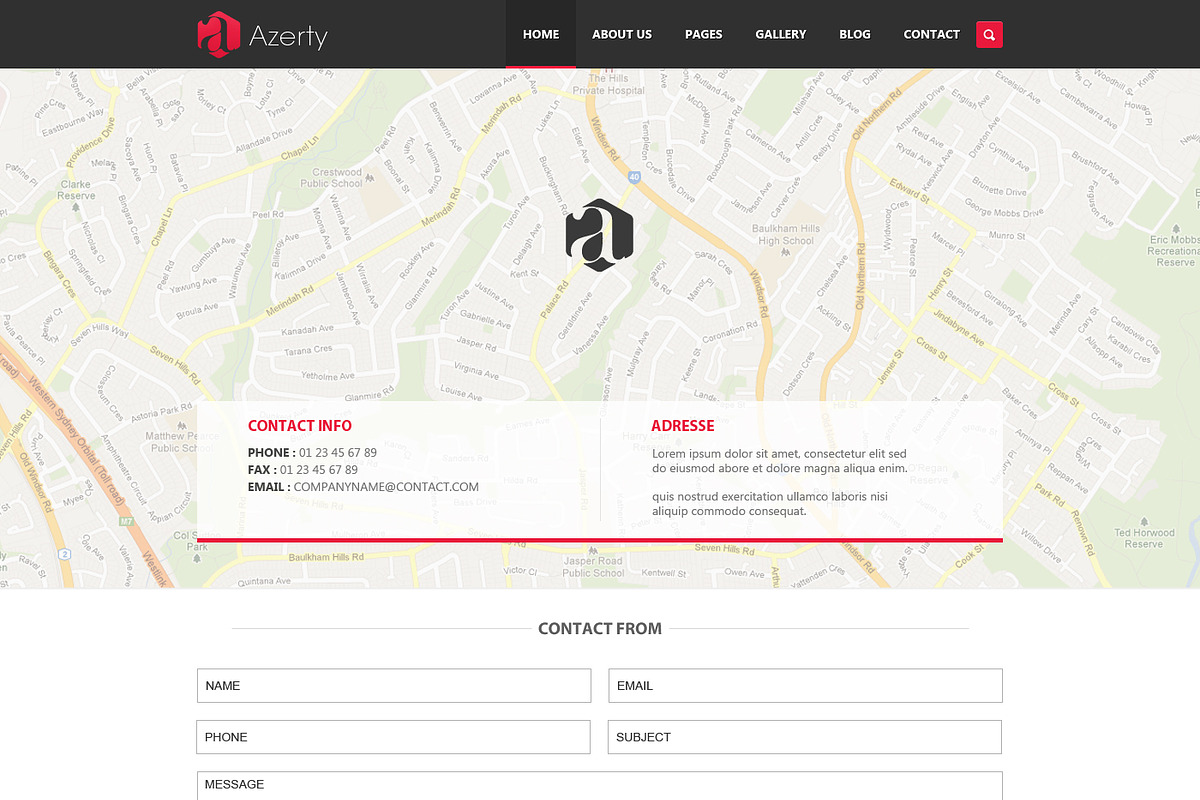Focus the Subject input field

tap(804, 737)
